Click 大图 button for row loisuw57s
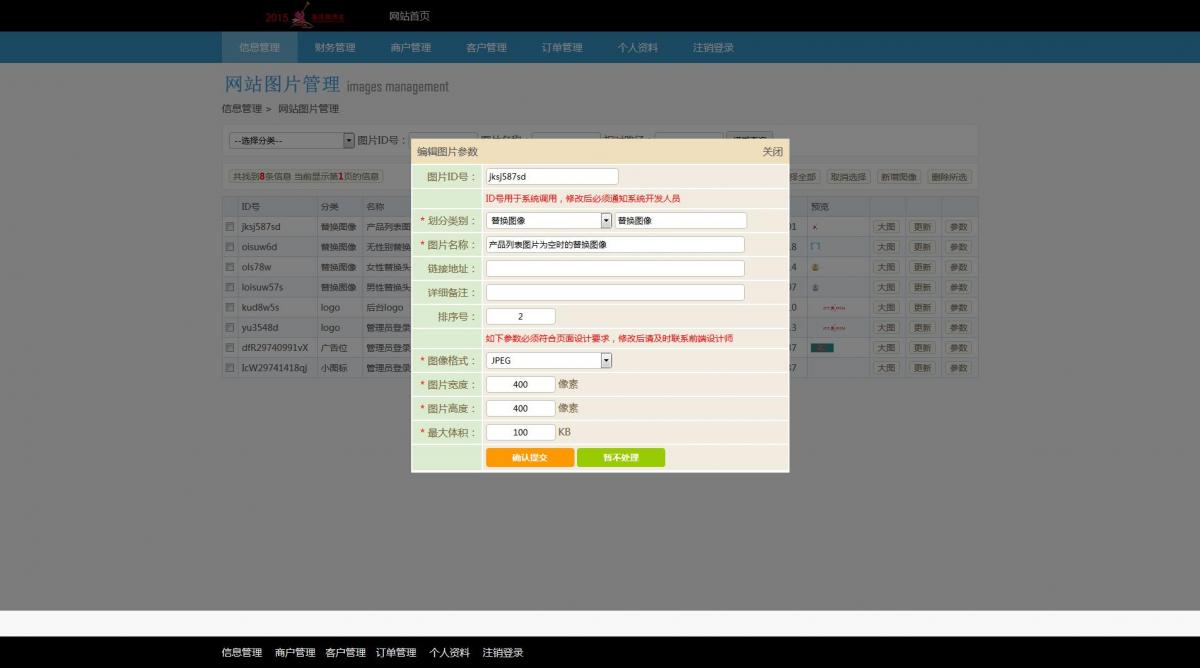 pyautogui.click(x=886, y=287)
